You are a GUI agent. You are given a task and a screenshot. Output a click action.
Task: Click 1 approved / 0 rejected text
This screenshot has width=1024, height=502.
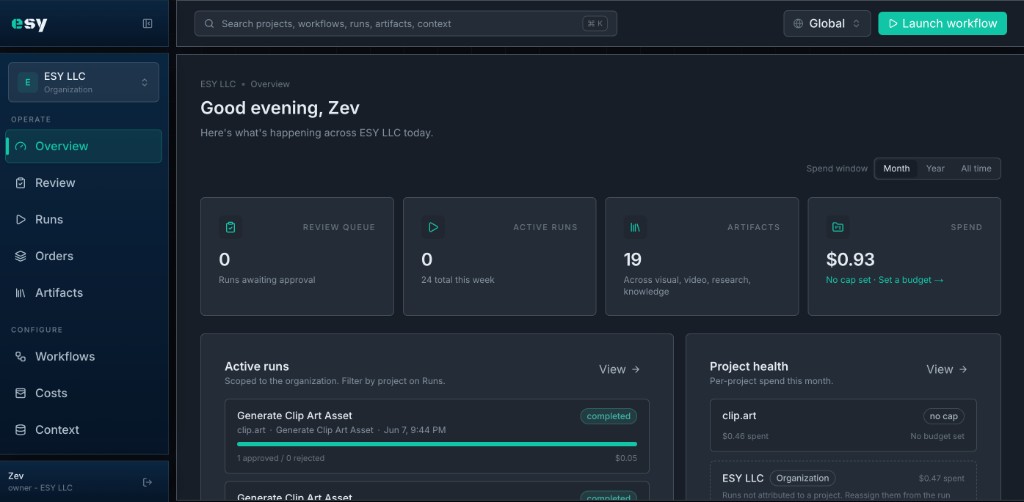coord(281,458)
